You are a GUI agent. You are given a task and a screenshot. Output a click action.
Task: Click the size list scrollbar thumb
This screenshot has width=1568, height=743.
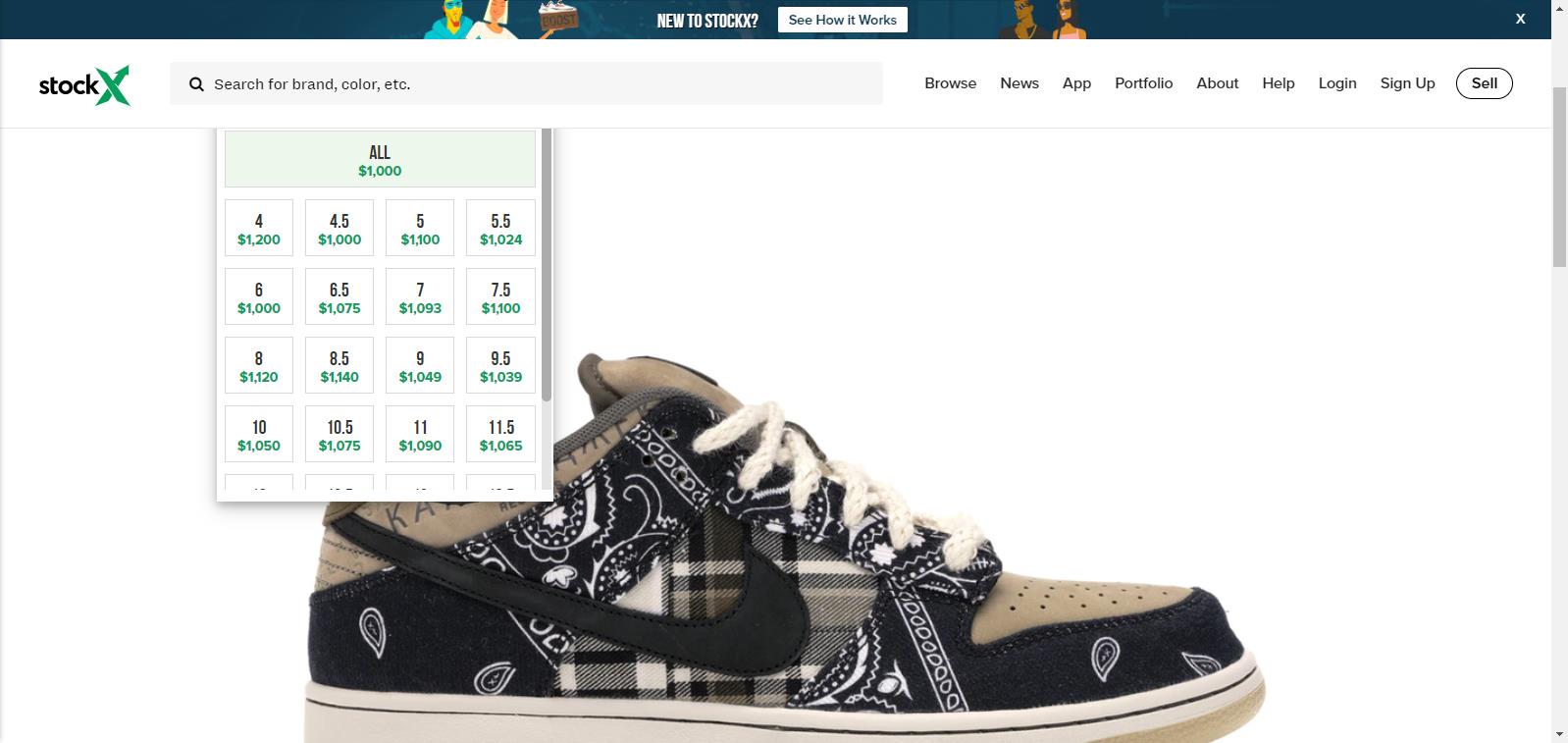click(x=547, y=265)
